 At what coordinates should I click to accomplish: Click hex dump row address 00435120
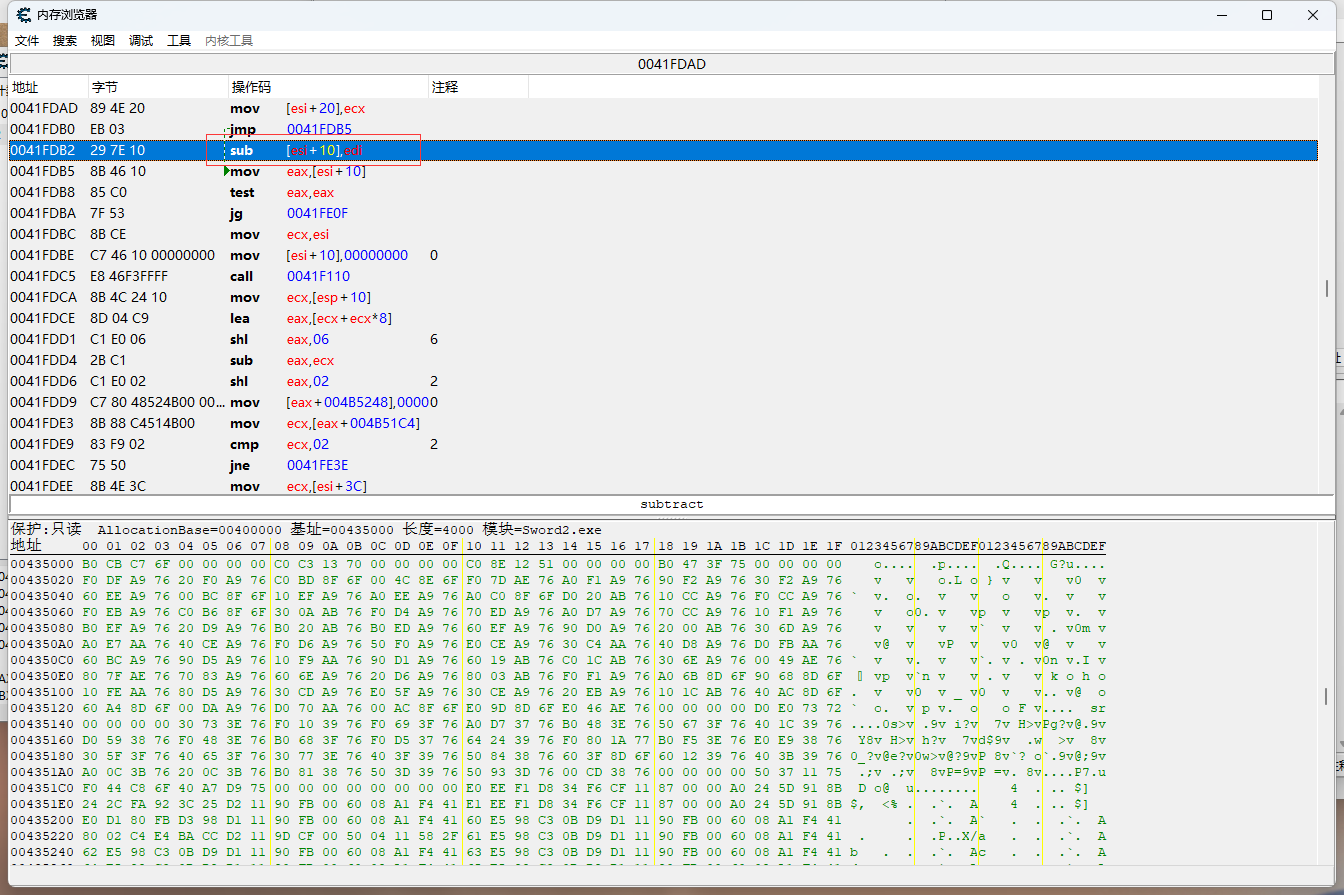[44, 708]
